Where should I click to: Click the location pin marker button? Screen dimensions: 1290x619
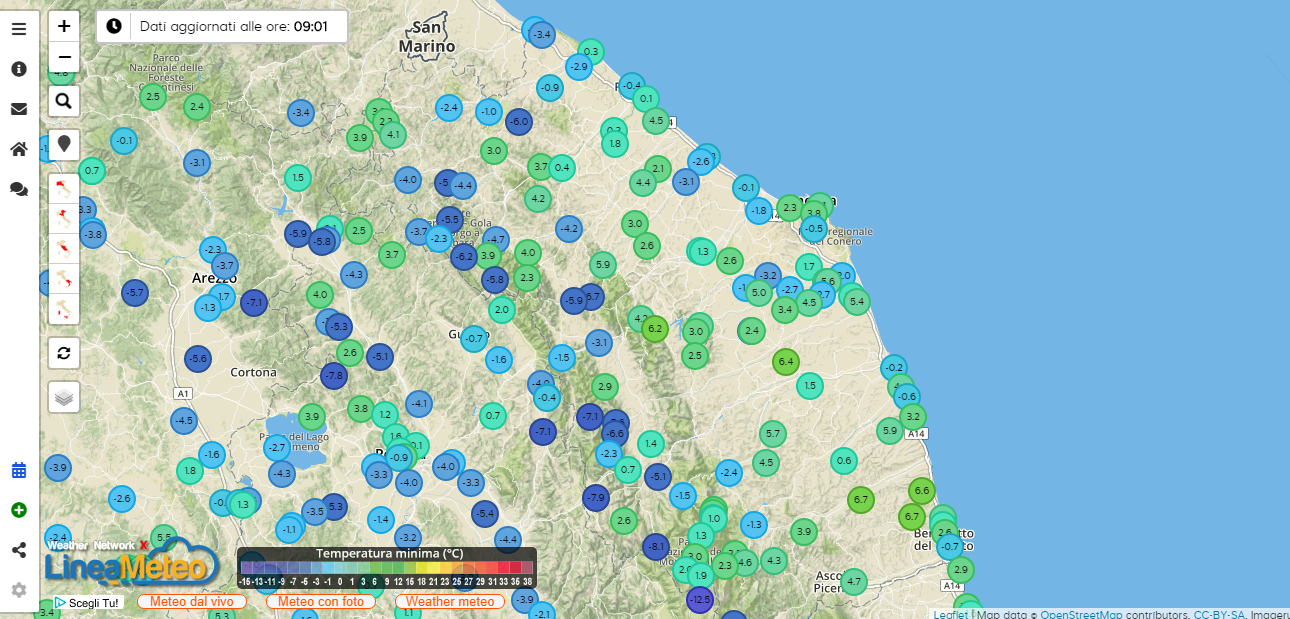coord(64,145)
